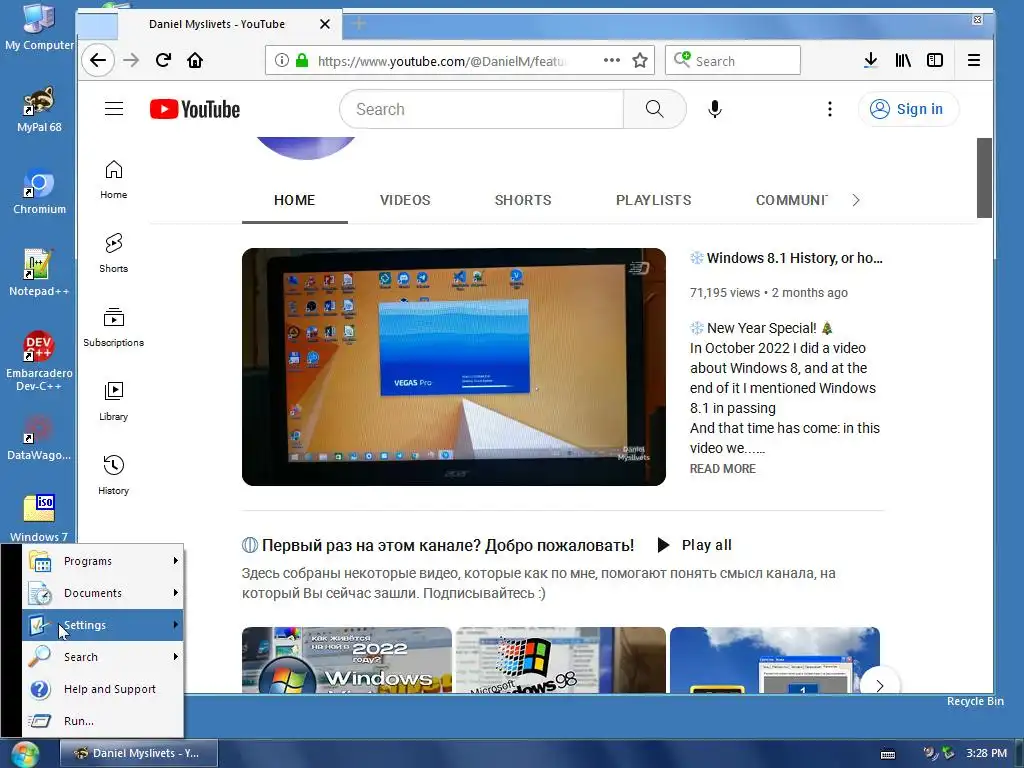Reload the page with the refresh icon

pos(163,61)
